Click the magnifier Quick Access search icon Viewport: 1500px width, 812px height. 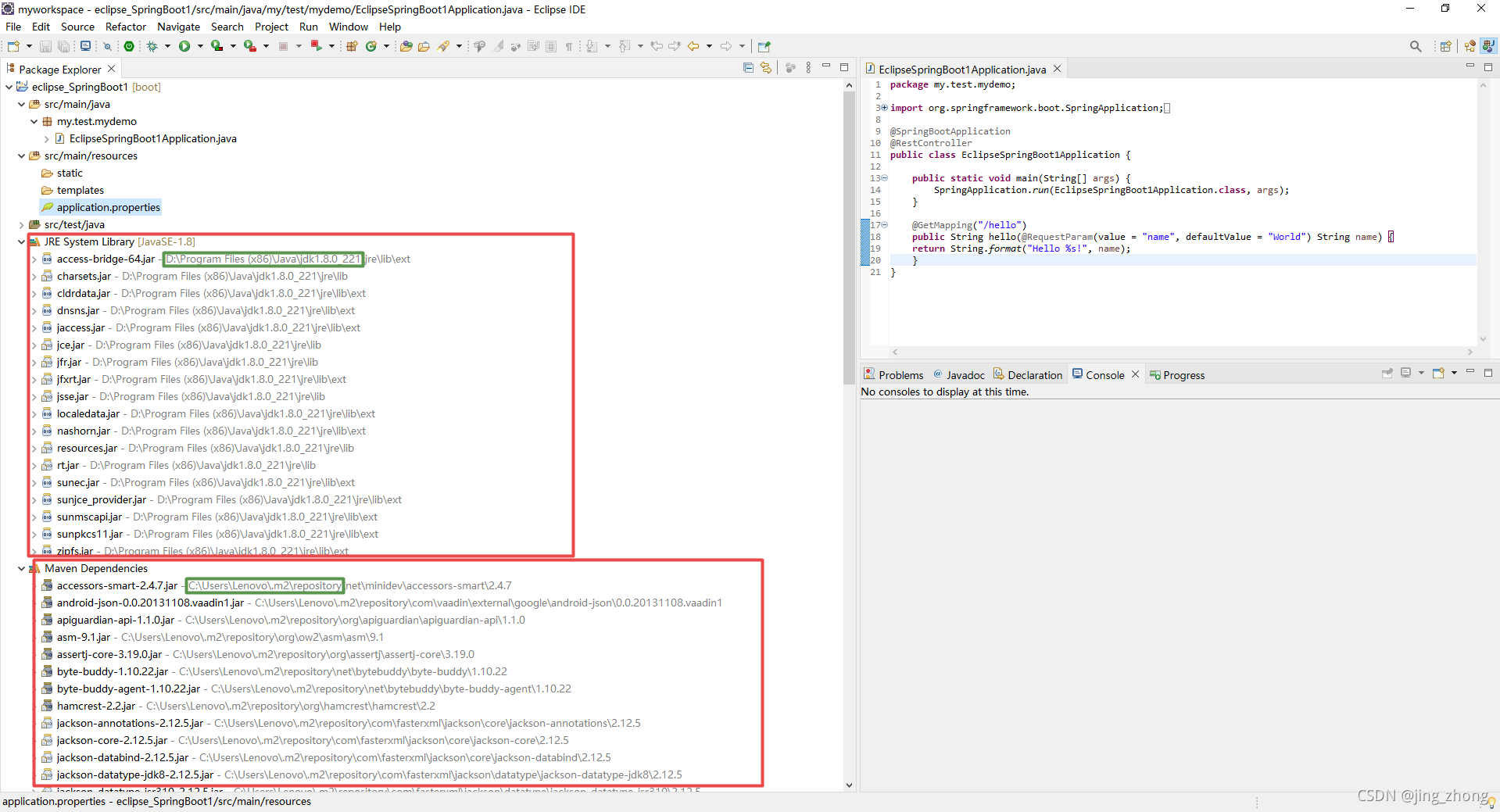click(1416, 46)
